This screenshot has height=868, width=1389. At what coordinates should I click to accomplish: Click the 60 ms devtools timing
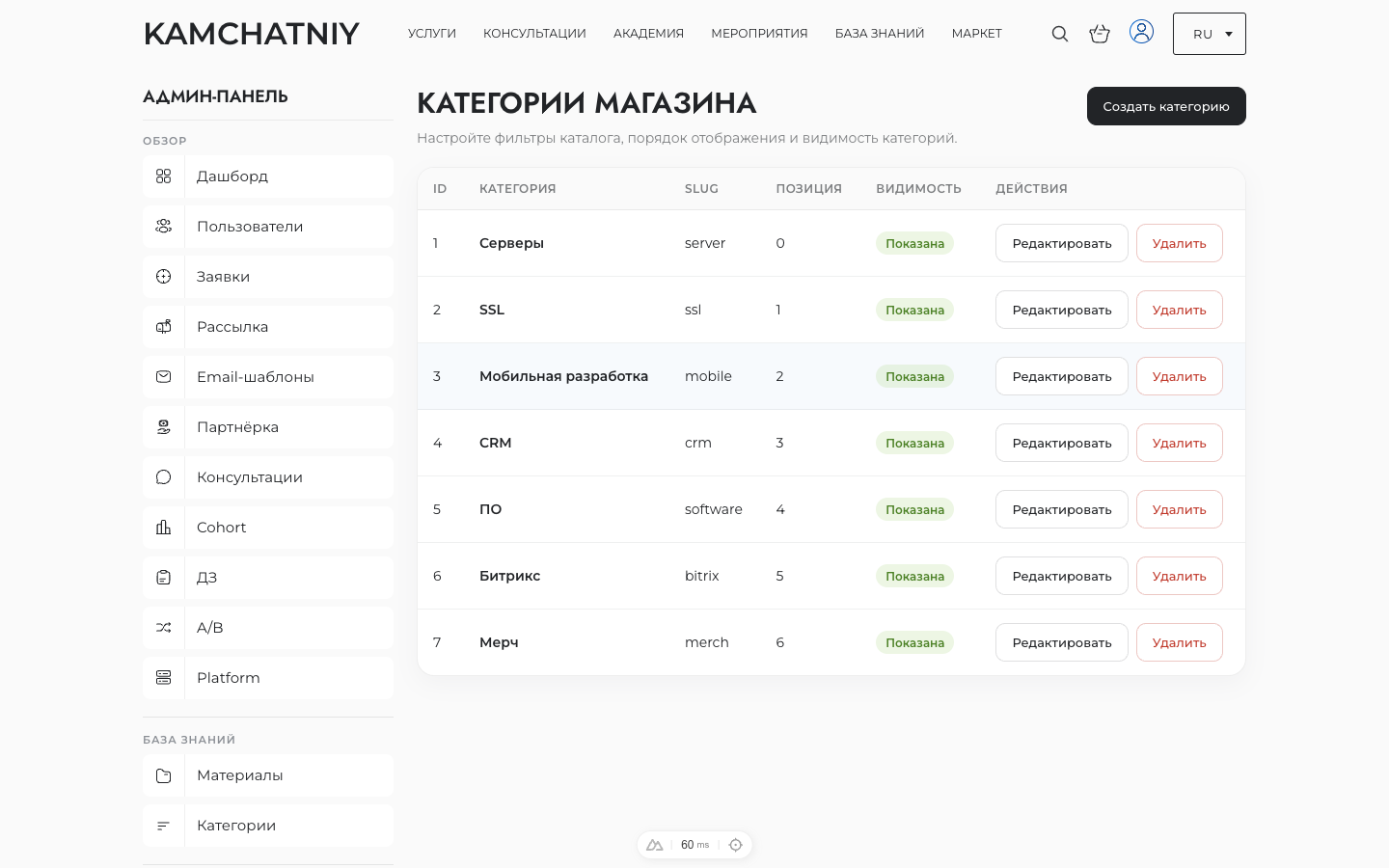(x=694, y=845)
